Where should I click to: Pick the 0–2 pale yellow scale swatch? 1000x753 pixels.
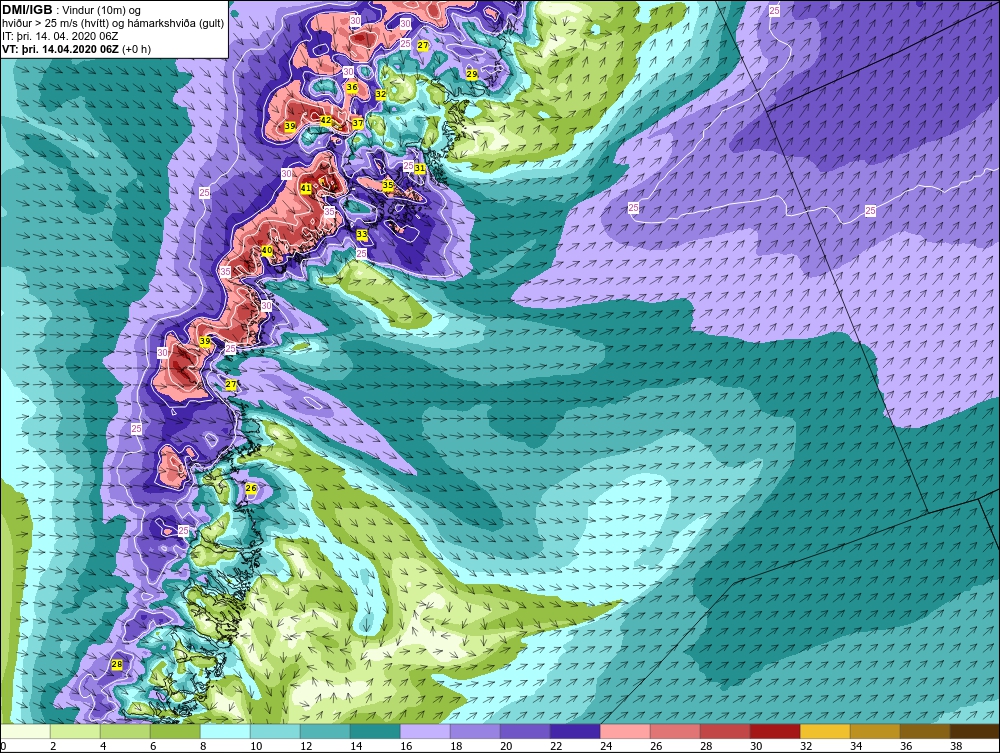[26, 731]
